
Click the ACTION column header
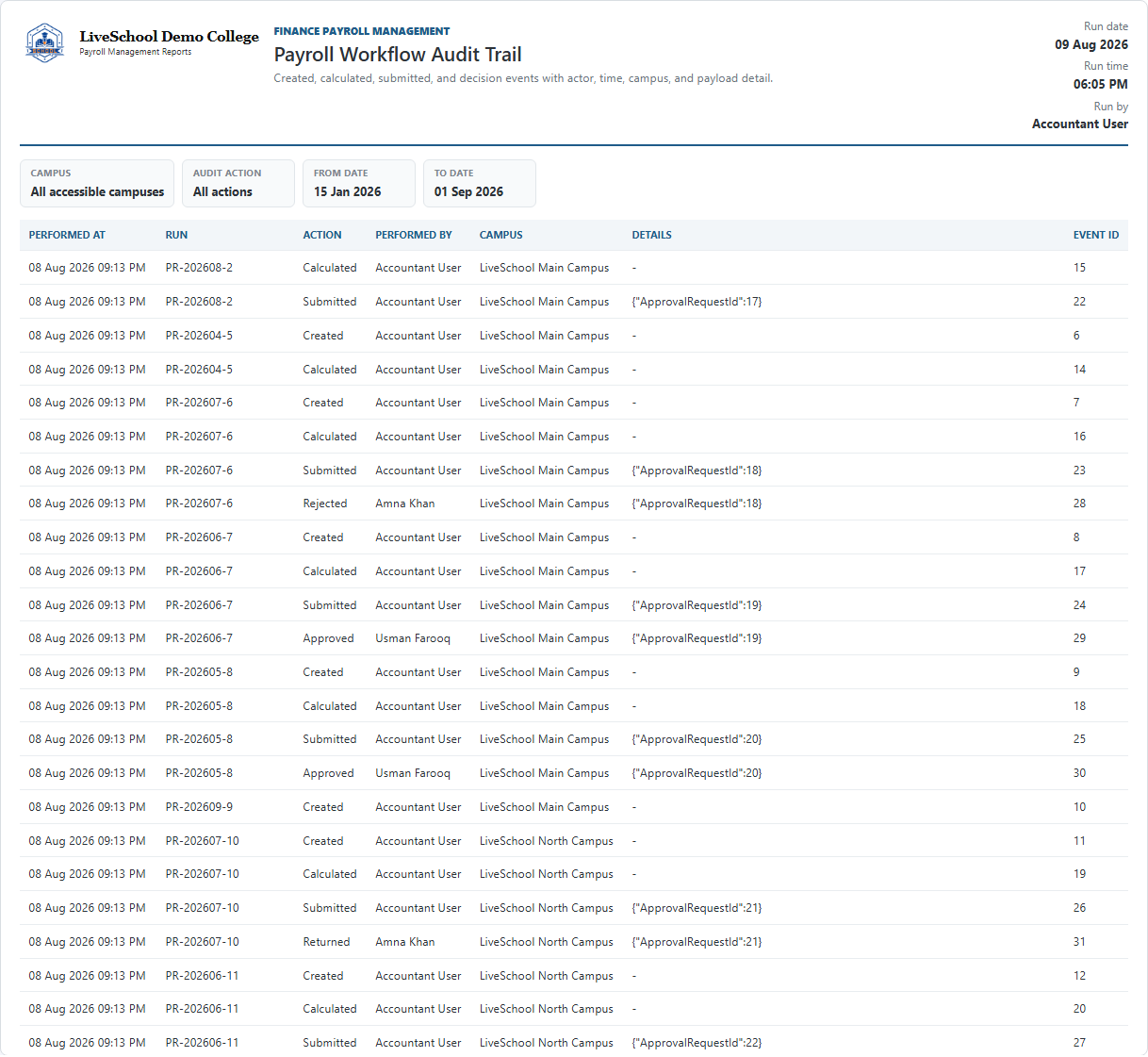tap(322, 235)
